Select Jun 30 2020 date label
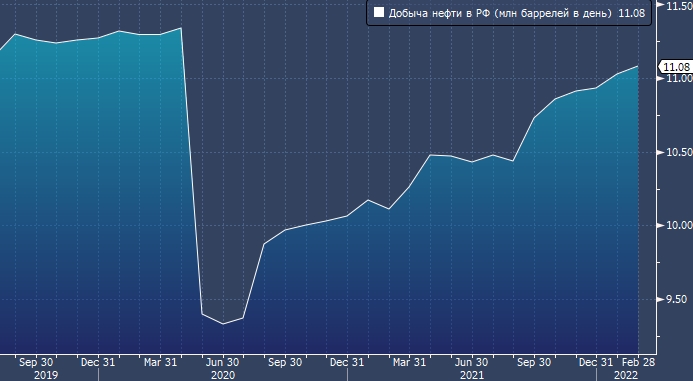The width and height of the screenshot is (693, 381). (223, 362)
